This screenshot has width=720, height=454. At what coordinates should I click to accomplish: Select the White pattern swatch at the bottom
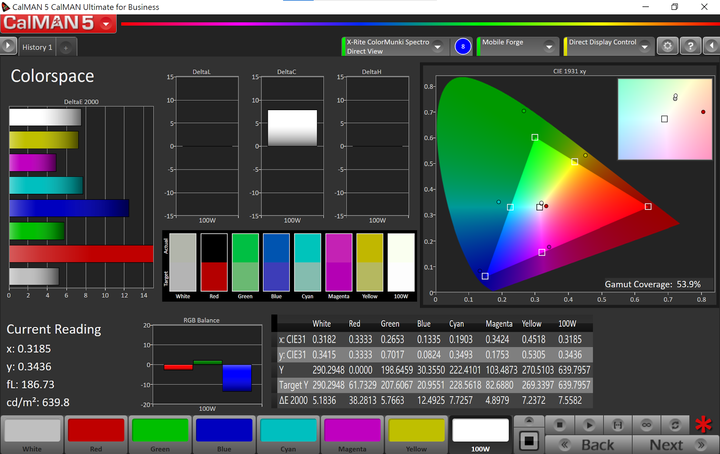(32, 435)
